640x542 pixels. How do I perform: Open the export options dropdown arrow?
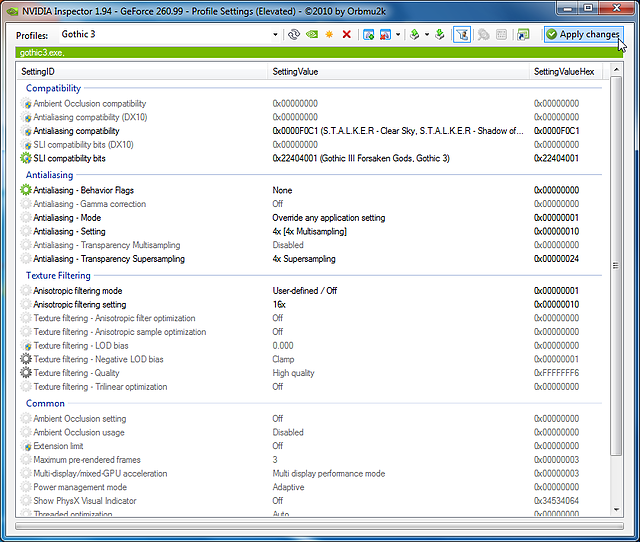pos(427,35)
